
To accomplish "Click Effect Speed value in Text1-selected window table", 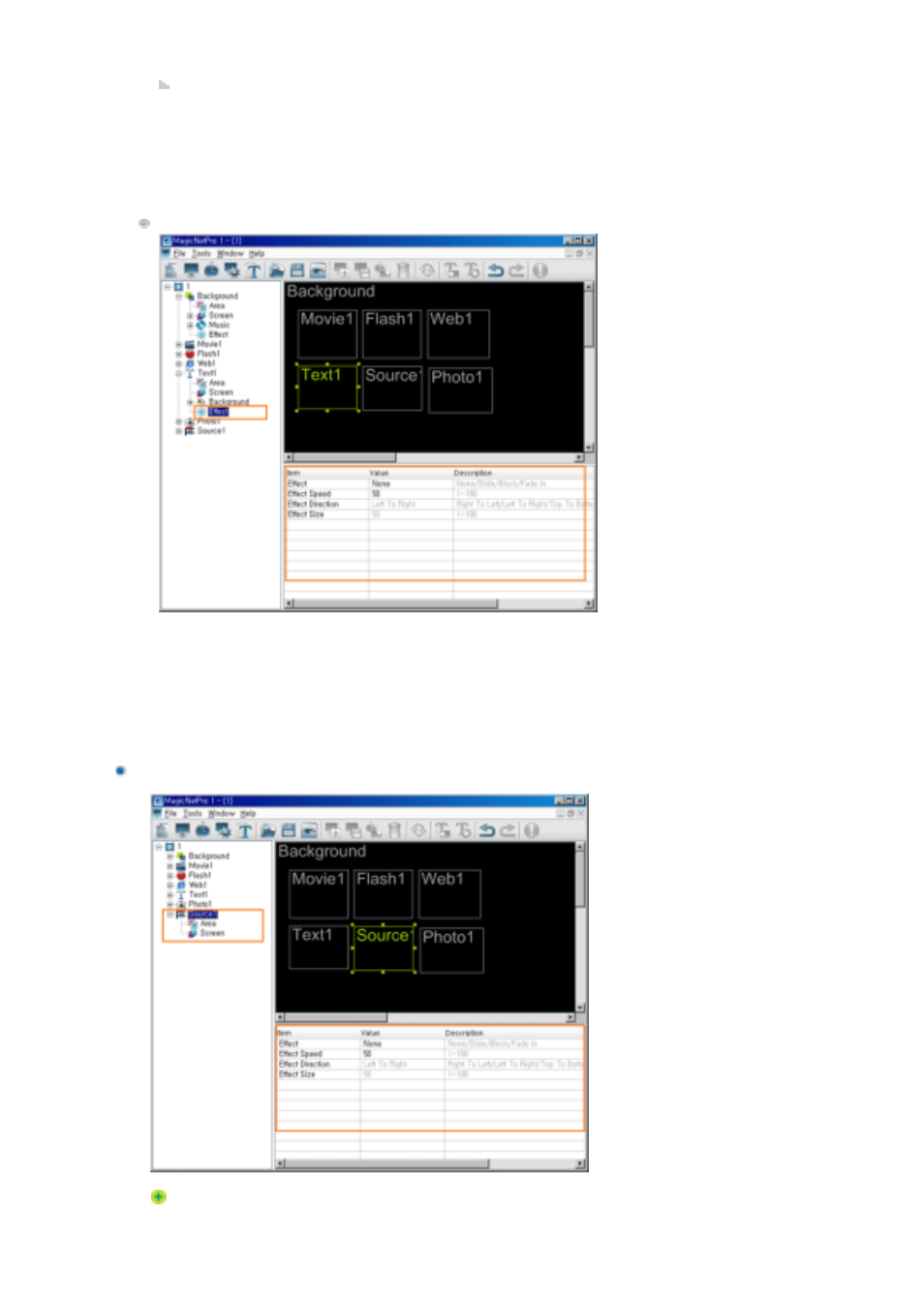I will [377, 494].
